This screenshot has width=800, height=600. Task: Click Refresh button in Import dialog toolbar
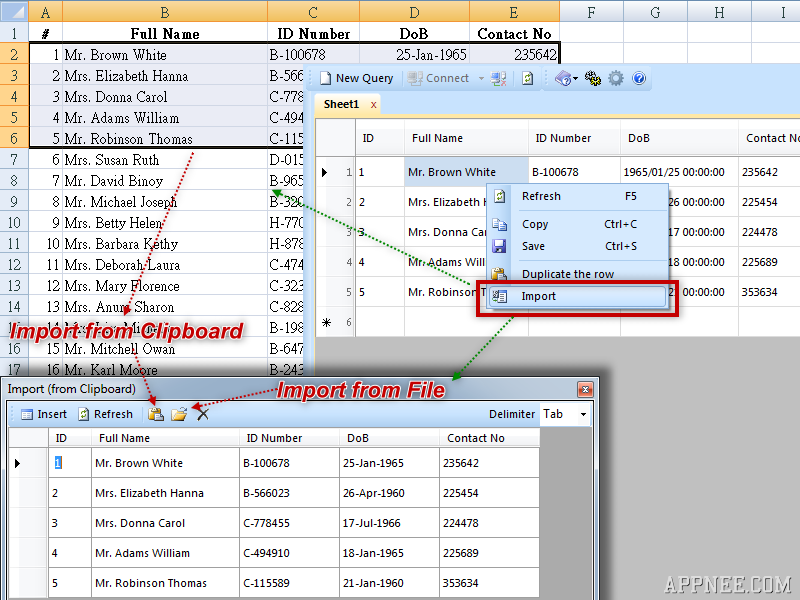[106, 414]
